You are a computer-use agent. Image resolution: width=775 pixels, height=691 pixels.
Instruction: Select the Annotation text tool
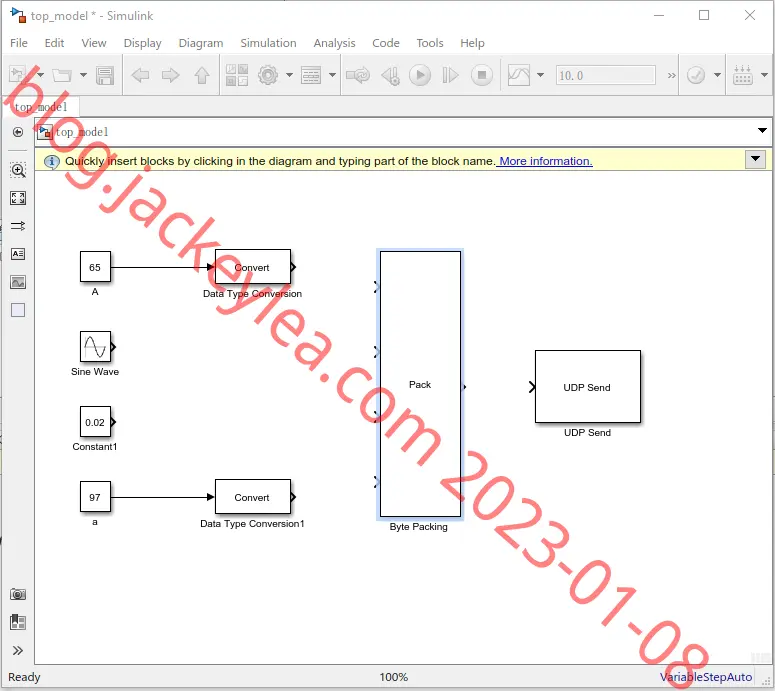18,254
